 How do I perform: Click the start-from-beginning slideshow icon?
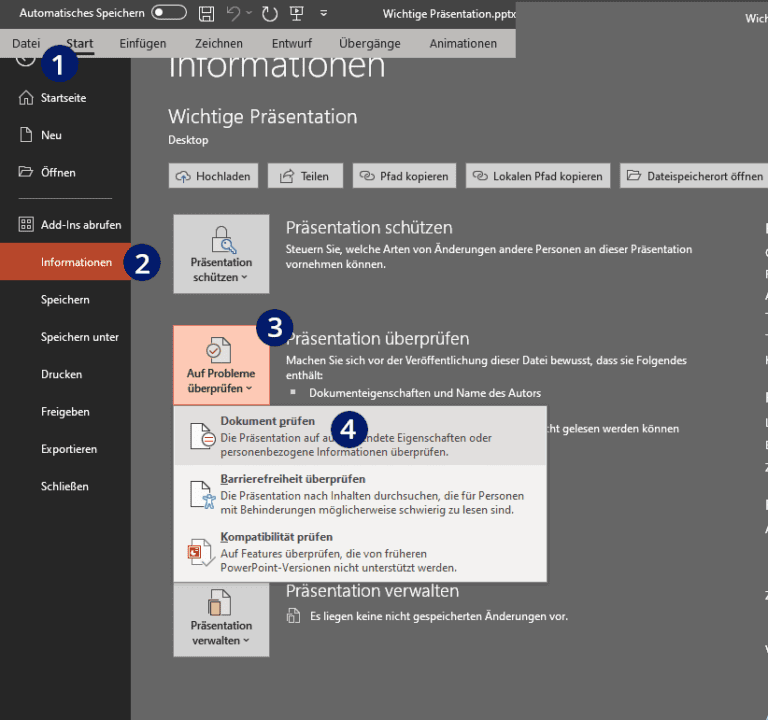click(x=297, y=14)
